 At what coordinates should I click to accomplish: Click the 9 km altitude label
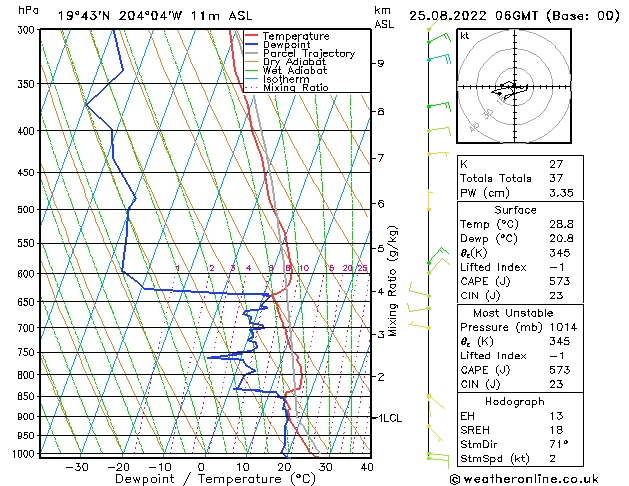click(381, 63)
